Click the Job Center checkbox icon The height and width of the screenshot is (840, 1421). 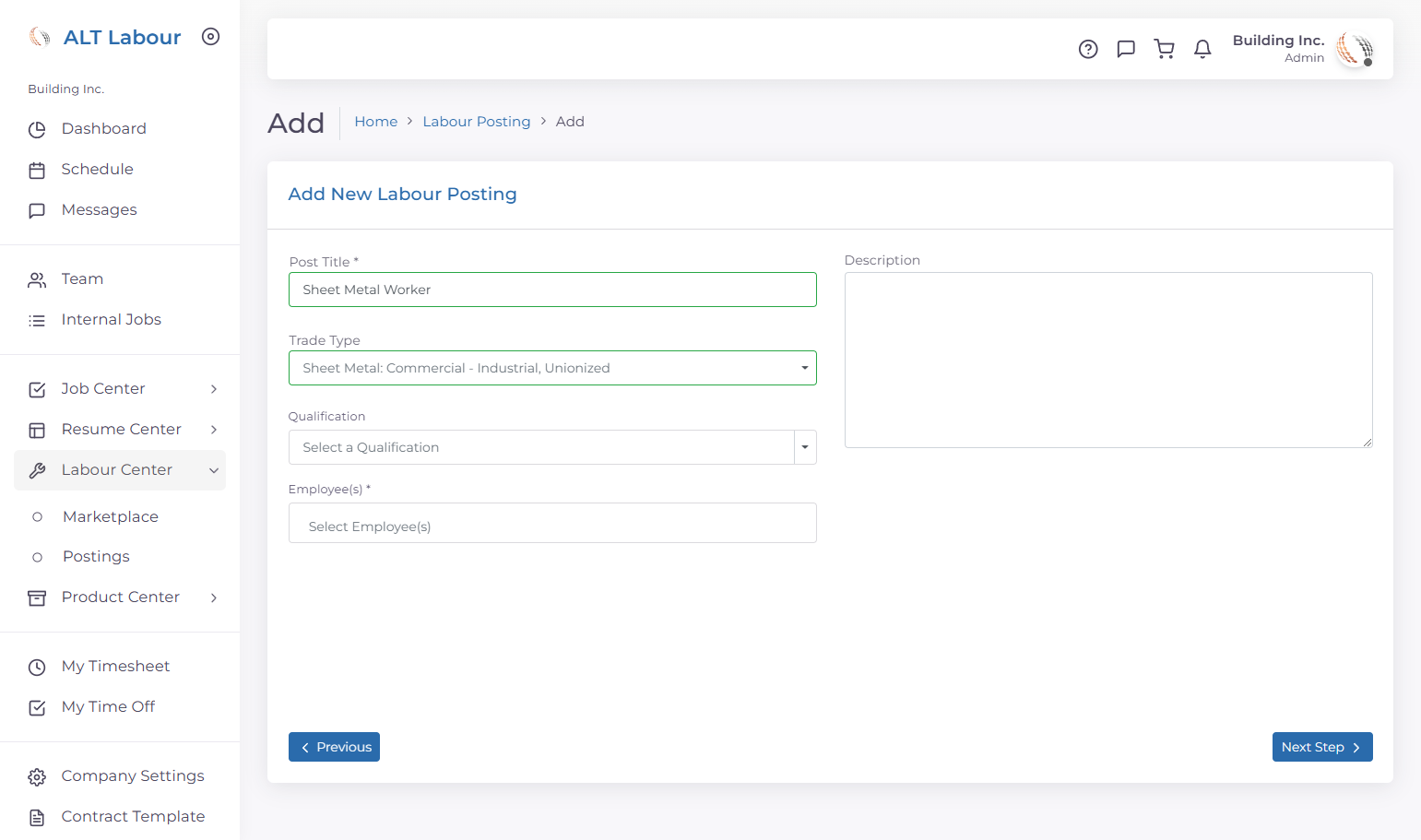click(37, 390)
